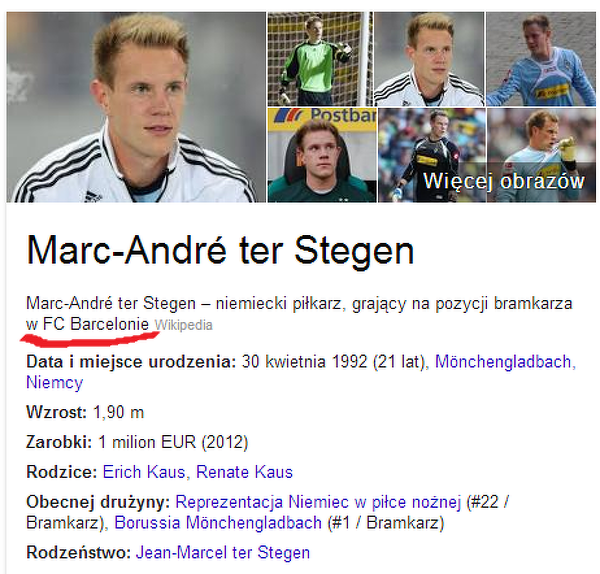Viewport: 600px width, 574px height.
Task: Open the Wikipedia source link
Action: pyautogui.click(x=184, y=325)
